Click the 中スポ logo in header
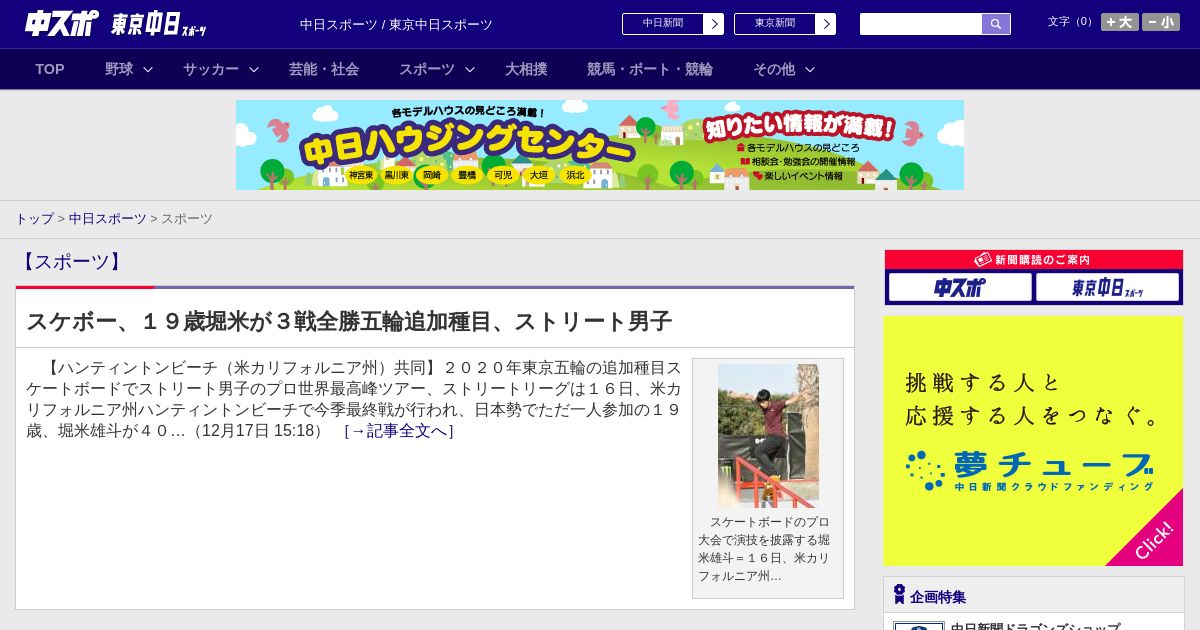The width and height of the screenshot is (1200, 630). tap(61, 23)
